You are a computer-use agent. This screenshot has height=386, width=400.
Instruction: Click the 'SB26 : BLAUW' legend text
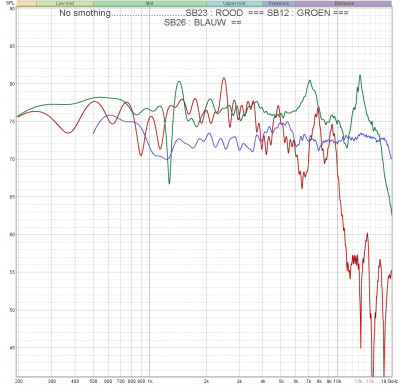pyautogui.click(x=195, y=23)
